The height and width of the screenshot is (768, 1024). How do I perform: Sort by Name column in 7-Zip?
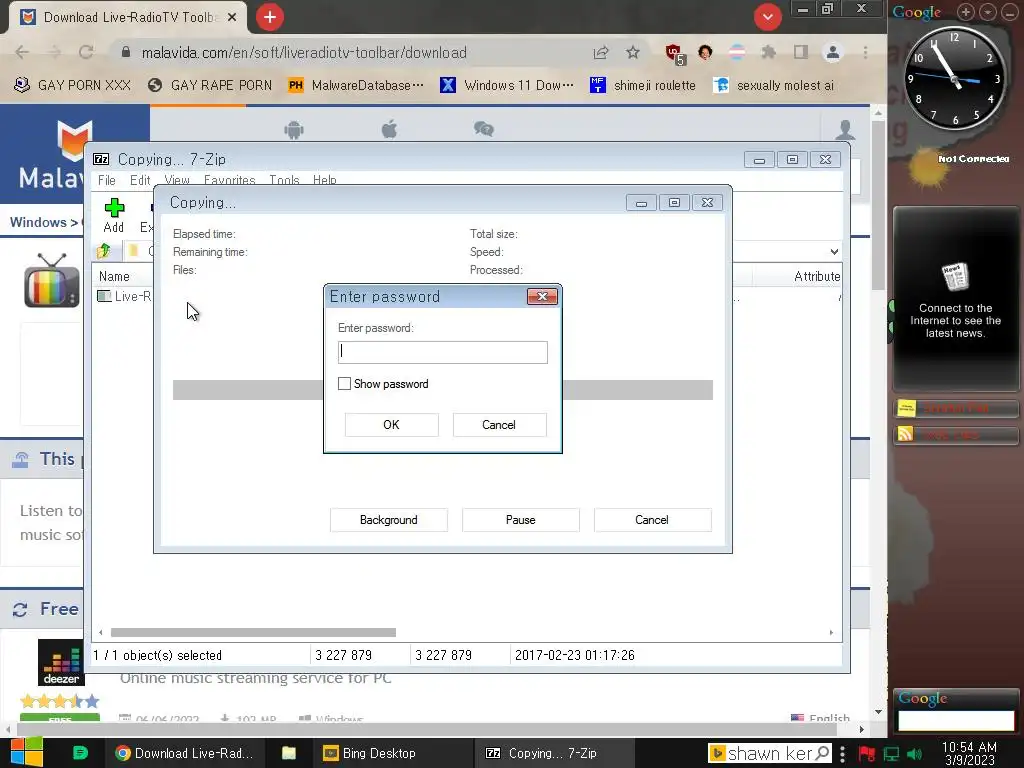[114, 276]
